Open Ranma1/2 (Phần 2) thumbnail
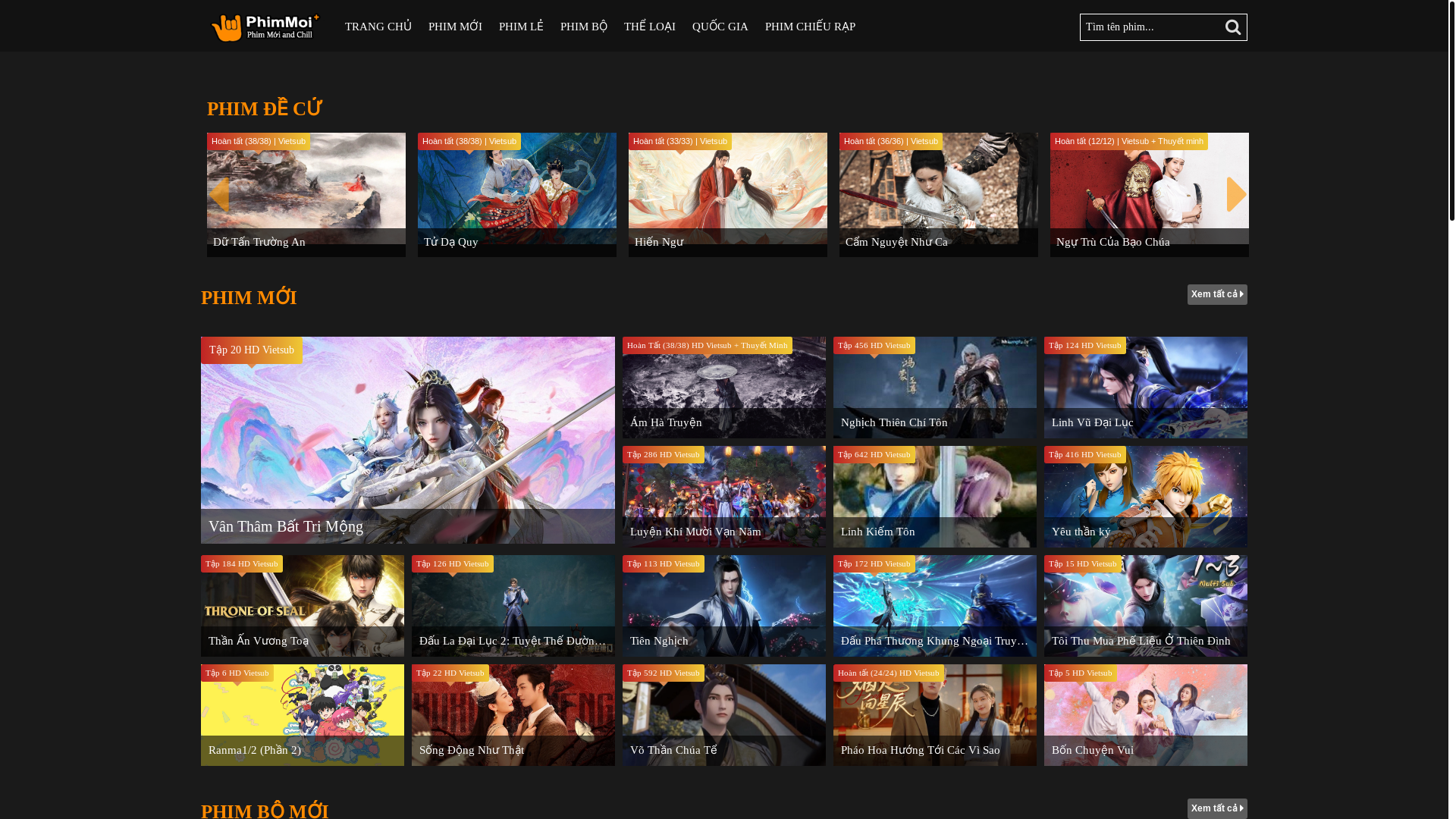Viewport: 1456px width, 819px height. coord(303,715)
